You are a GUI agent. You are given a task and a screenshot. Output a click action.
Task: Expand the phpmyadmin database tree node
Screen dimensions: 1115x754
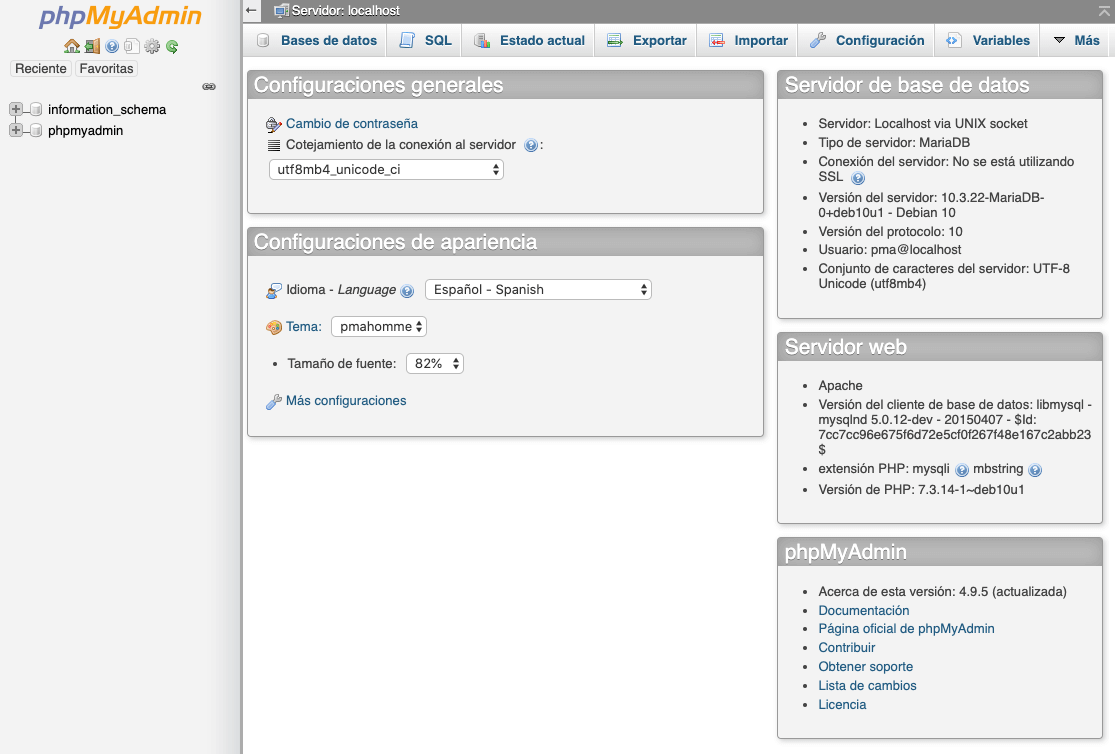click(x=14, y=130)
